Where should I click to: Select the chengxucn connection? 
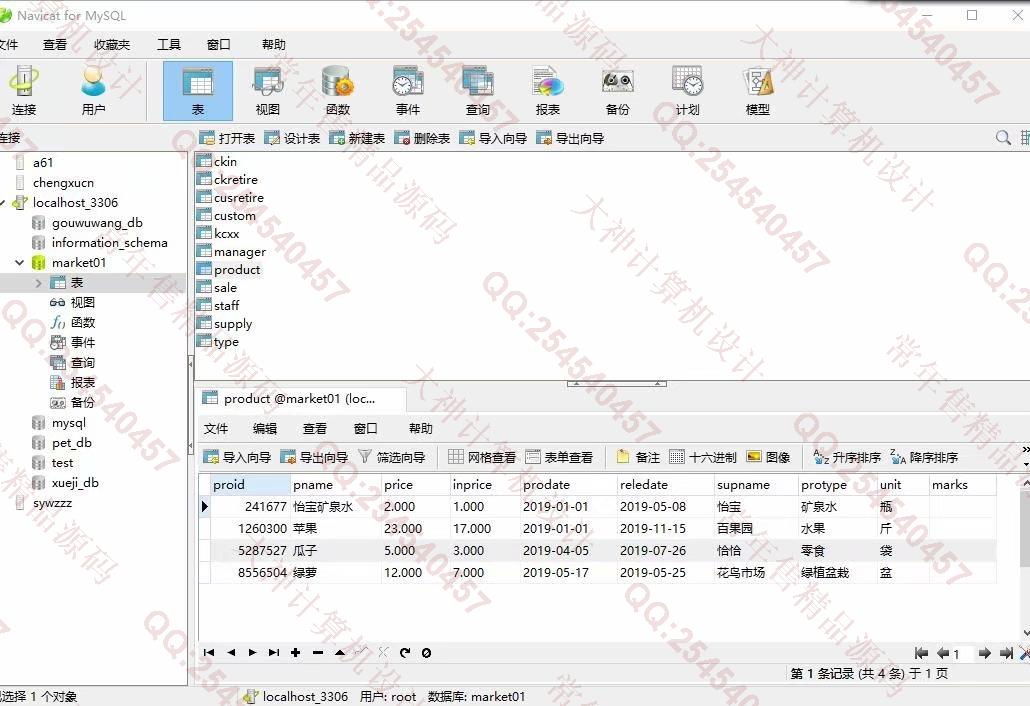(63, 183)
